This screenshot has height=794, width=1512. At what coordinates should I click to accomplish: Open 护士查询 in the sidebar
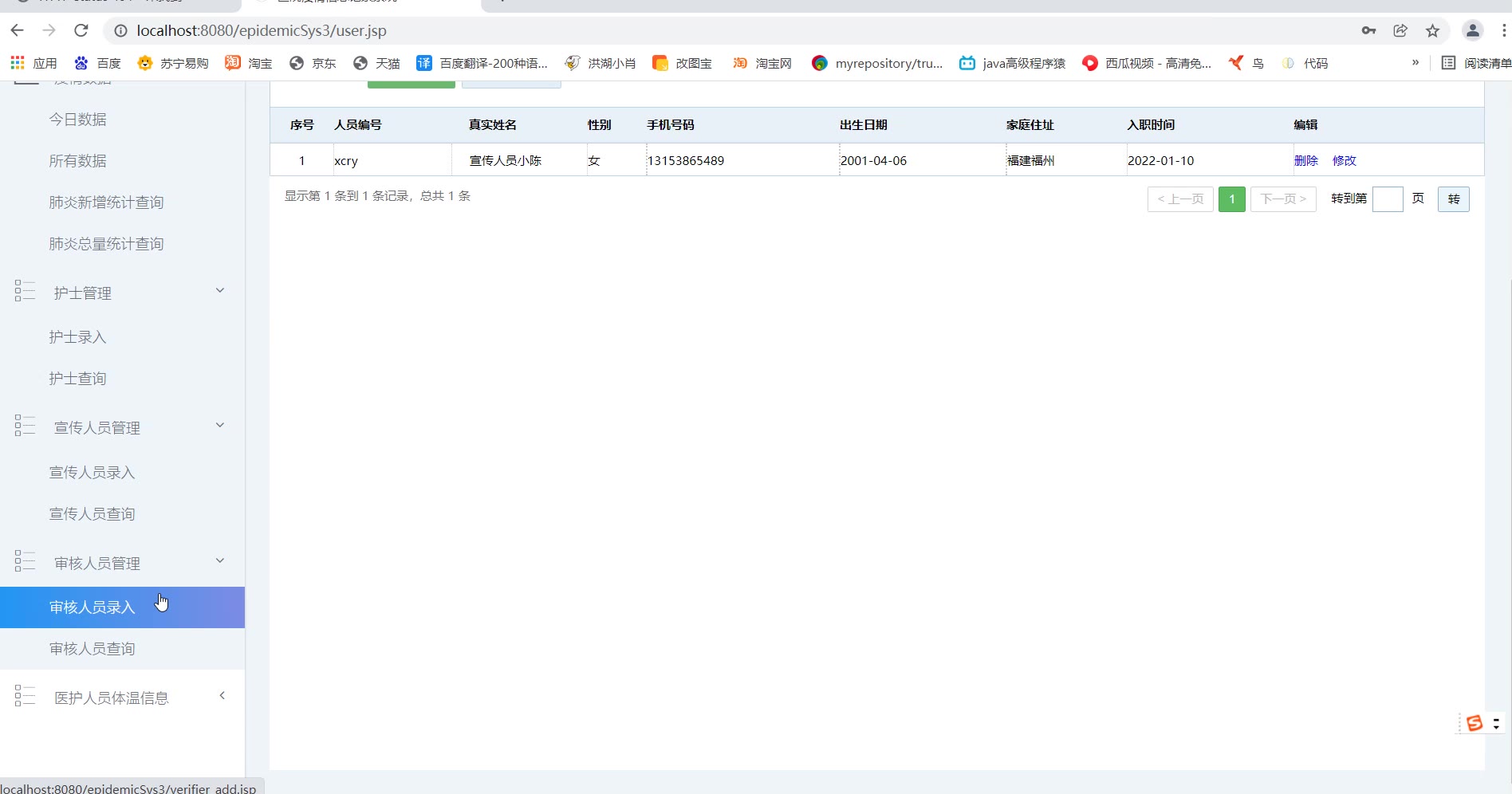coord(77,378)
